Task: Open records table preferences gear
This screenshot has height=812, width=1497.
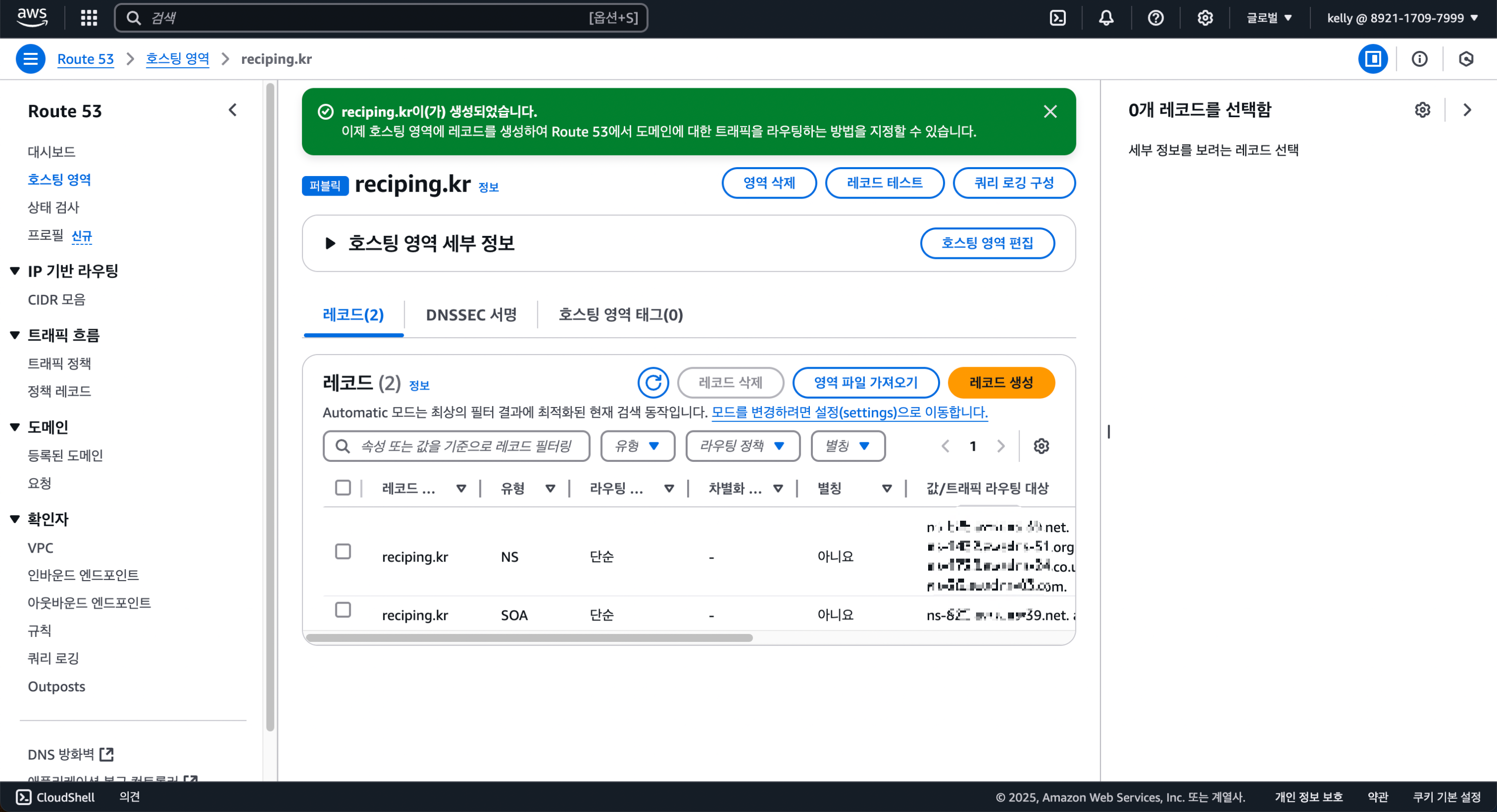Action: click(x=1041, y=446)
